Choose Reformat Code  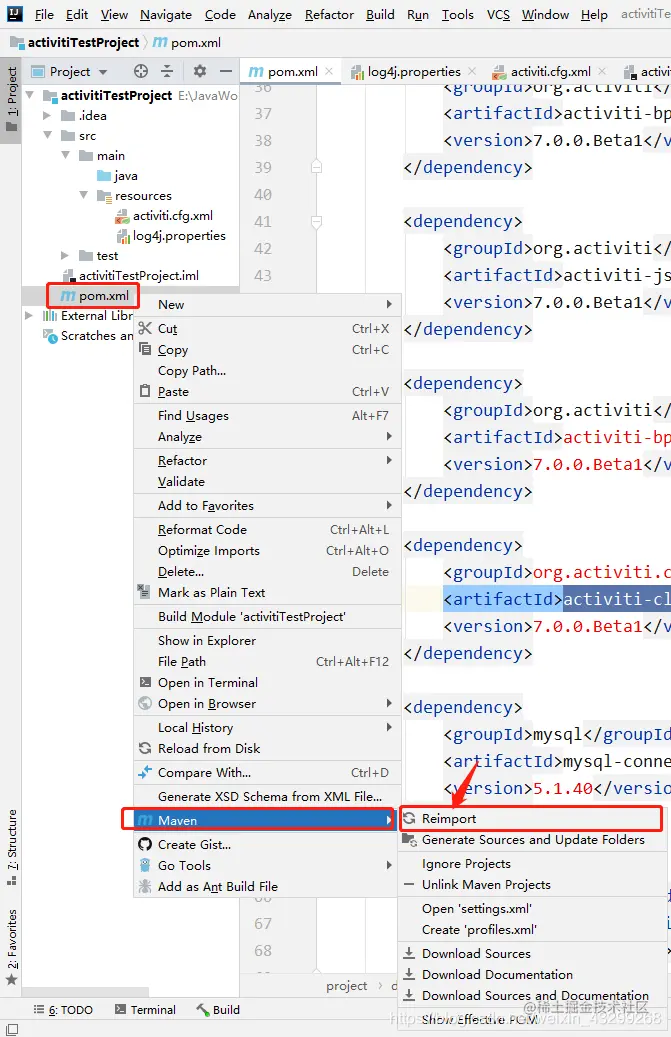267,529
